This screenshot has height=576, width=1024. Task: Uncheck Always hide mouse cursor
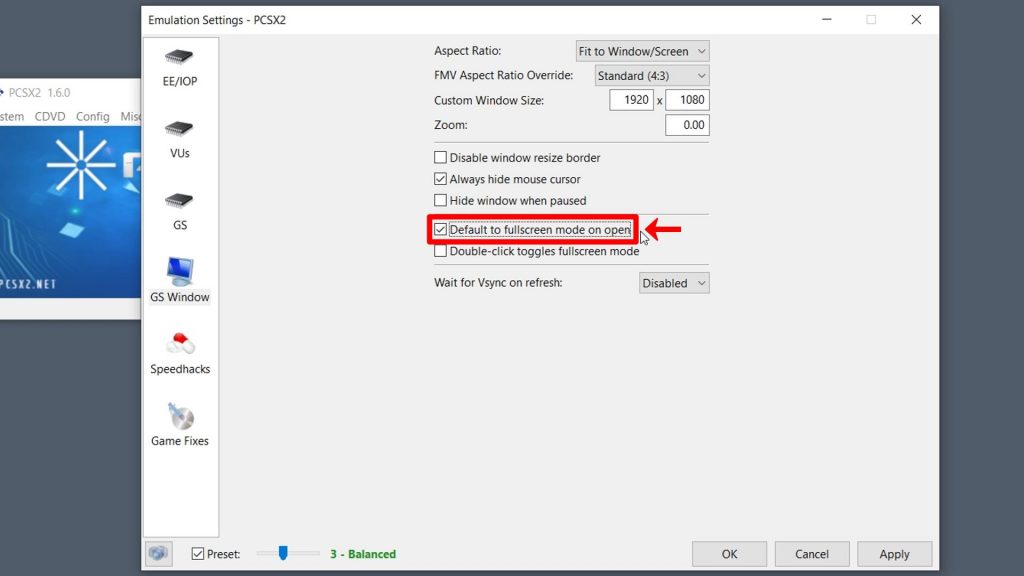click(x=440, y=179)
